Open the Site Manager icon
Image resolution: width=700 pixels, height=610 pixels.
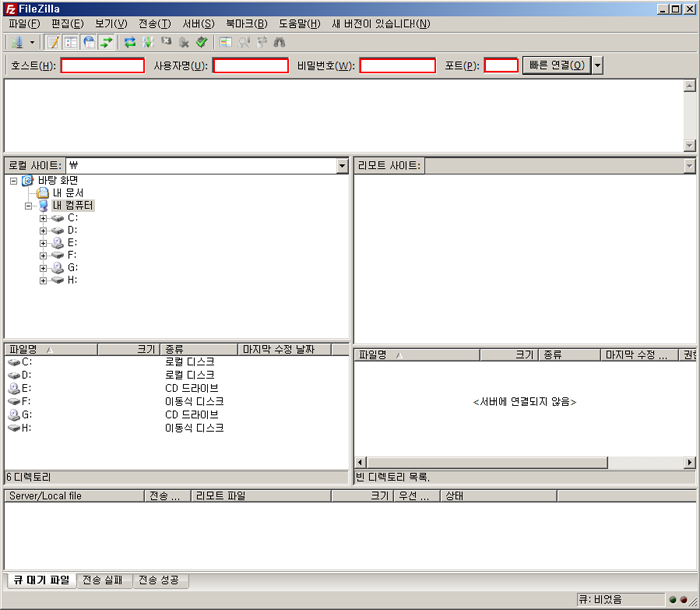click(x=17, y=42)
